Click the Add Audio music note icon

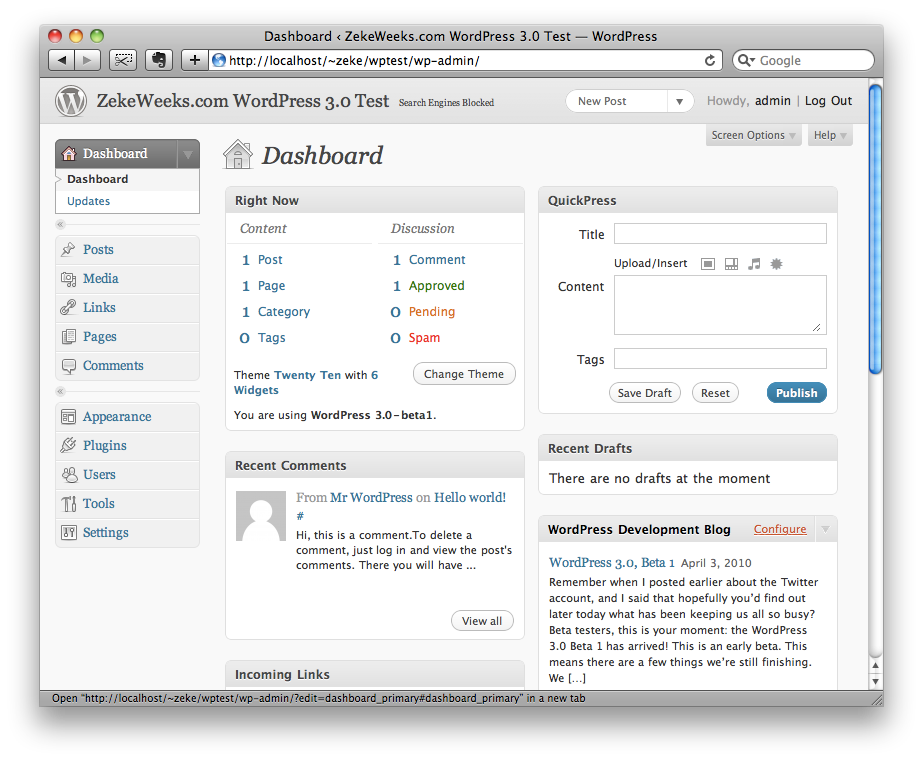click(x=754, y=264)
